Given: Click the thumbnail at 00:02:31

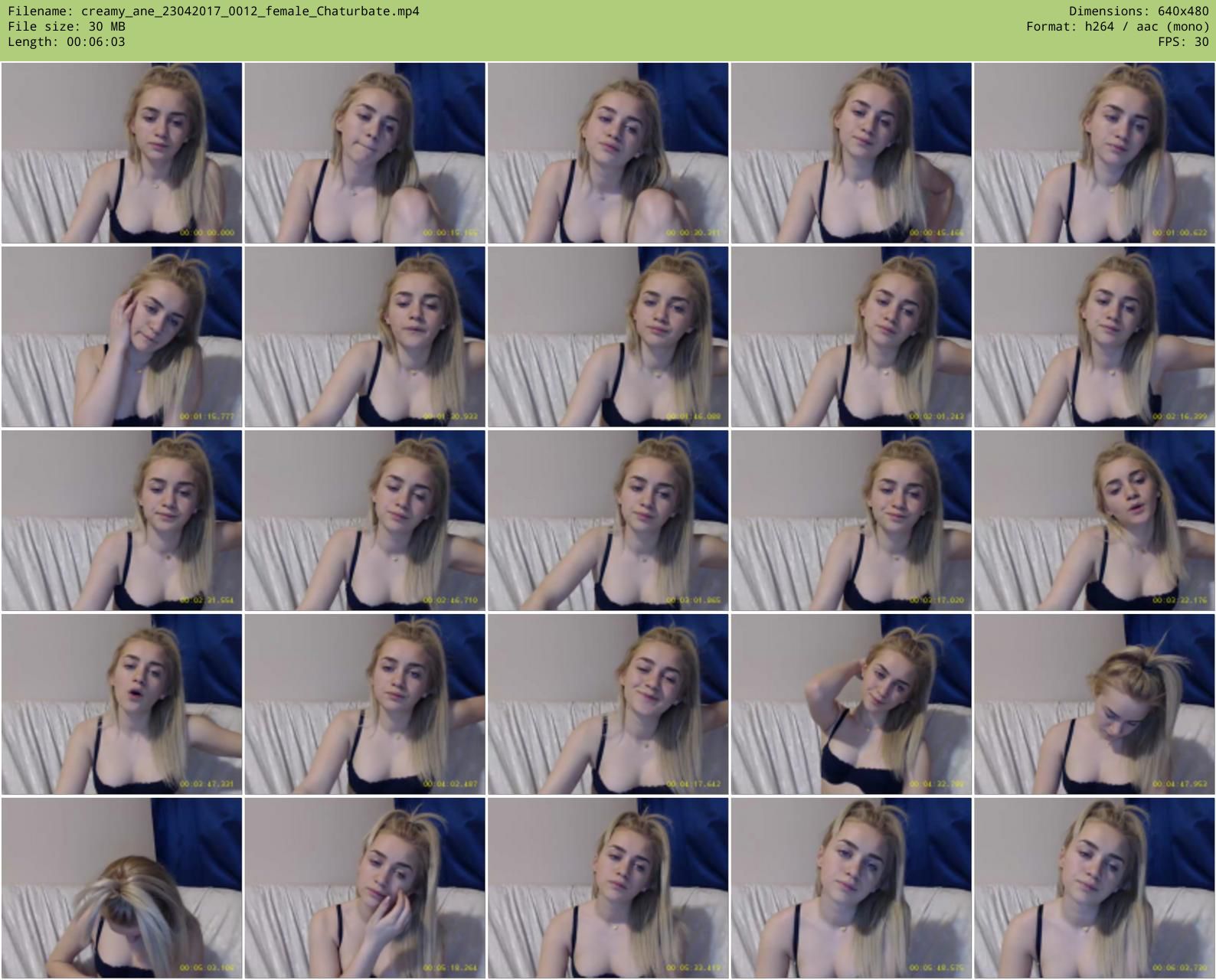Looking at the screenshot, I should pos(122,521).
